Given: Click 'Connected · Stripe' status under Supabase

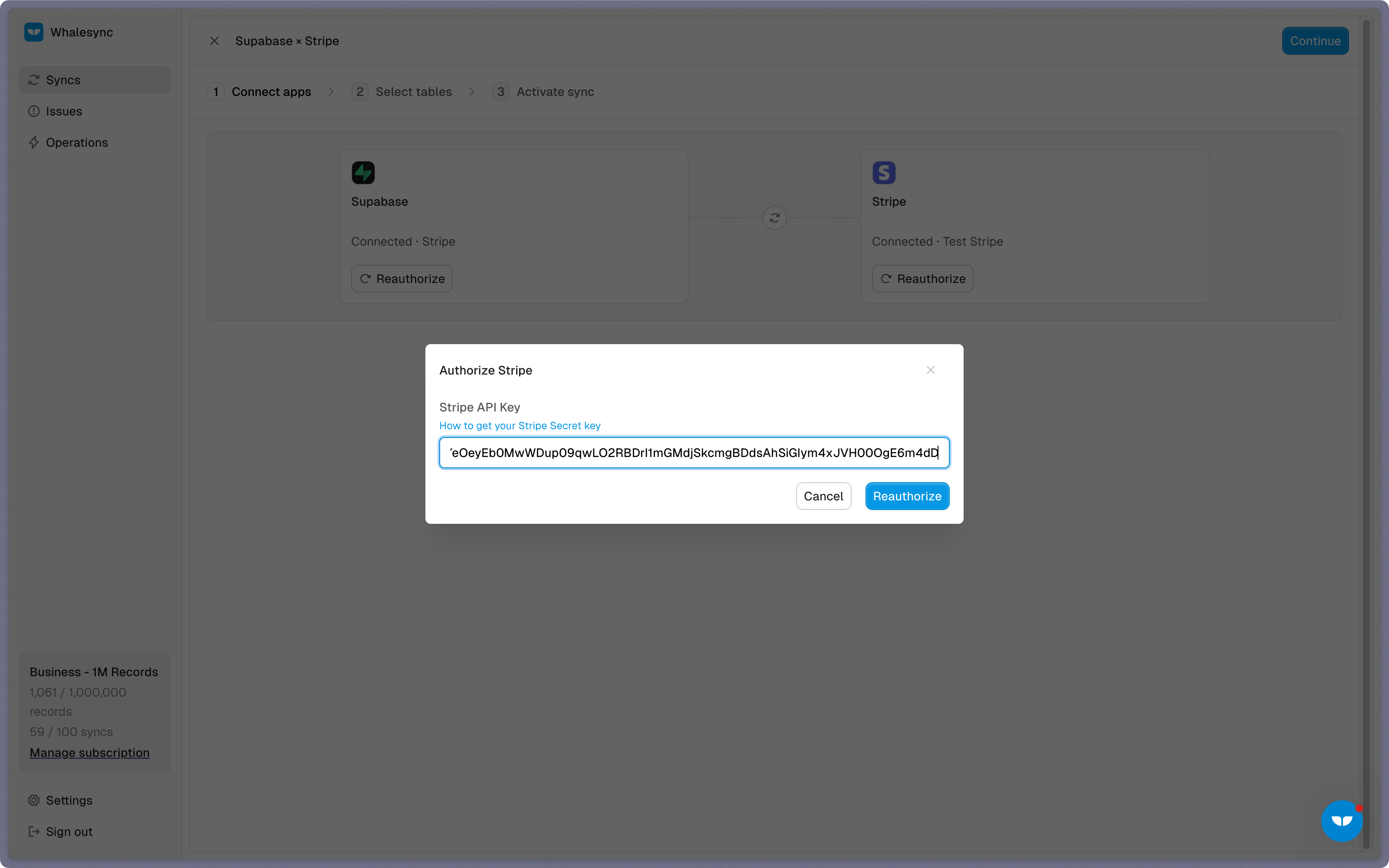Looking at the screenshot, I should click(403, 242).
